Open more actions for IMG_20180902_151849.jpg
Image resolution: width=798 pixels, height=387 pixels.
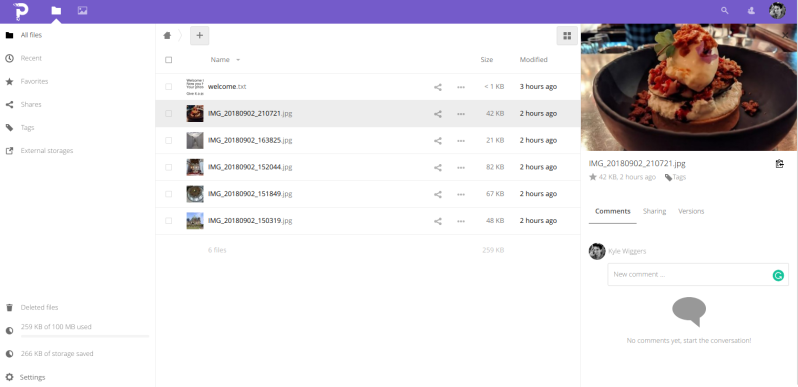[x=461, y=194]
